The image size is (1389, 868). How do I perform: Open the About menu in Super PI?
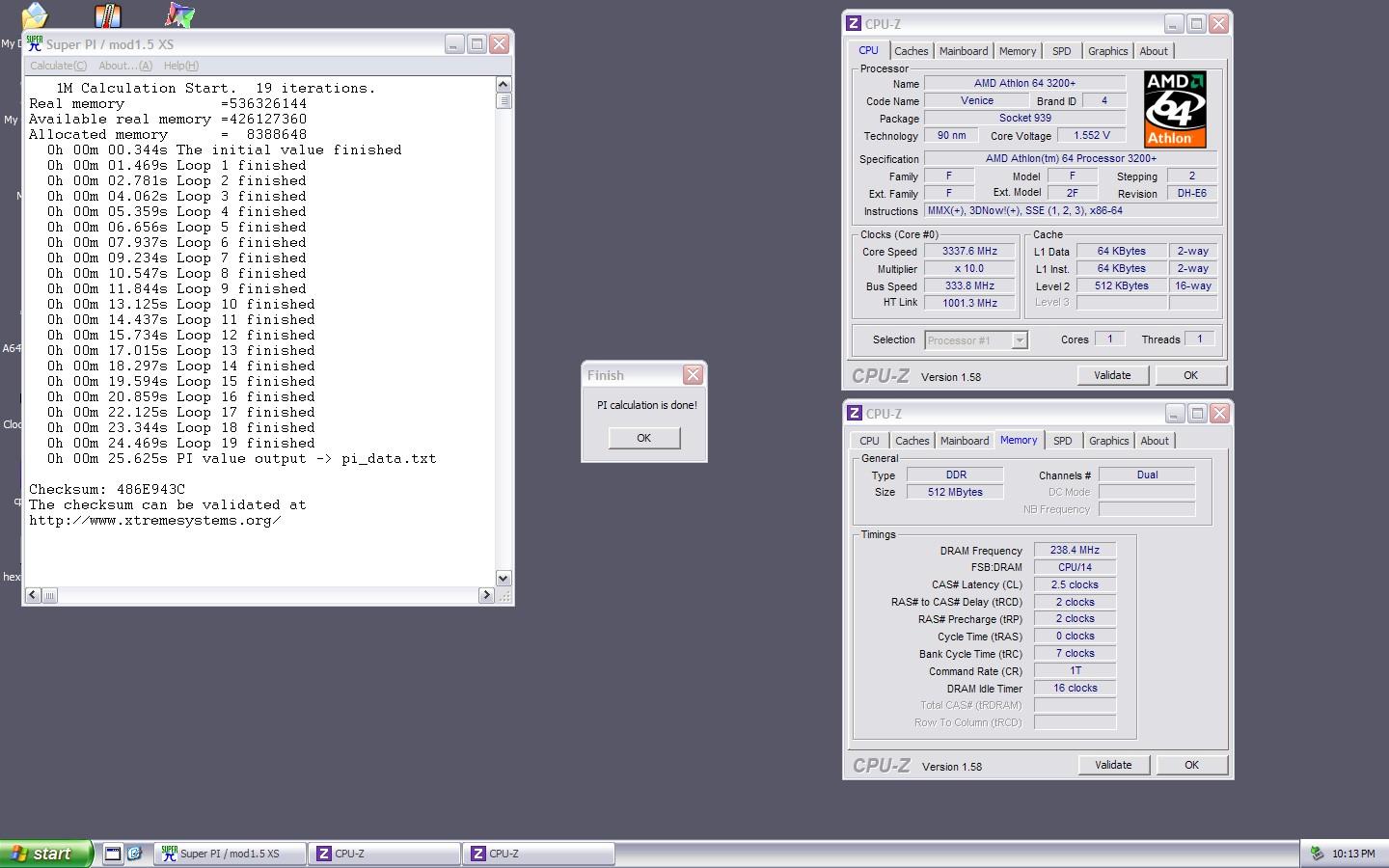pos(125,66)
